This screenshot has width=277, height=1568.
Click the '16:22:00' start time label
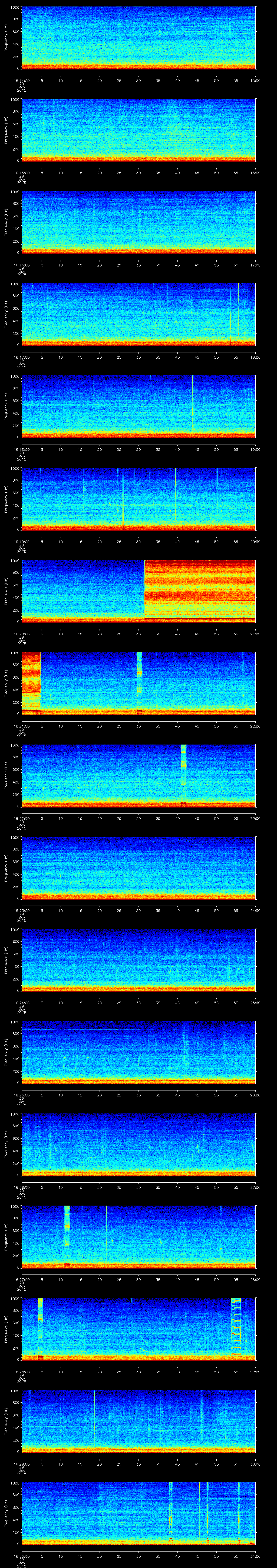(21, 818)
